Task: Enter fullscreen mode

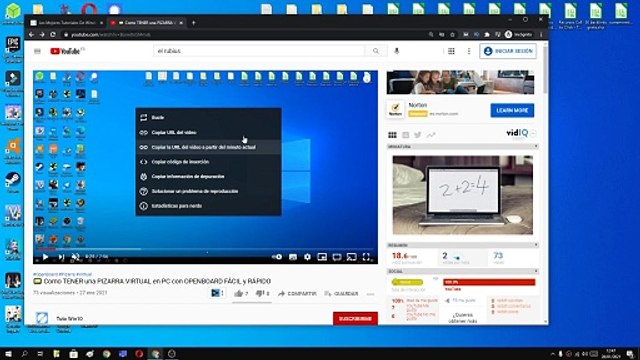Action: [x=366, y=257]
